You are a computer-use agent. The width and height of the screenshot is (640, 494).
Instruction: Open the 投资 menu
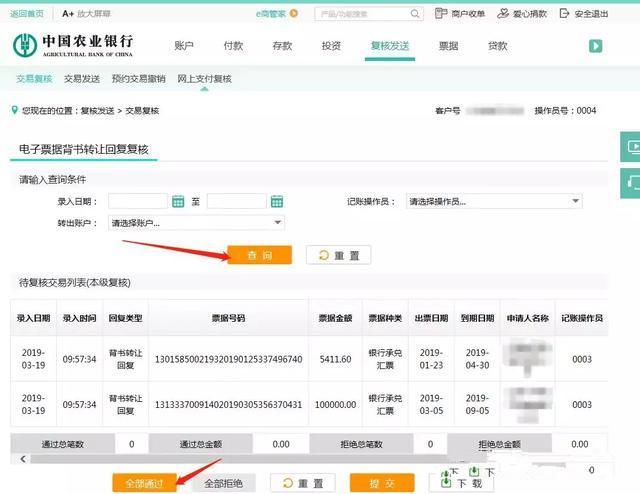[x=331, y=46]
